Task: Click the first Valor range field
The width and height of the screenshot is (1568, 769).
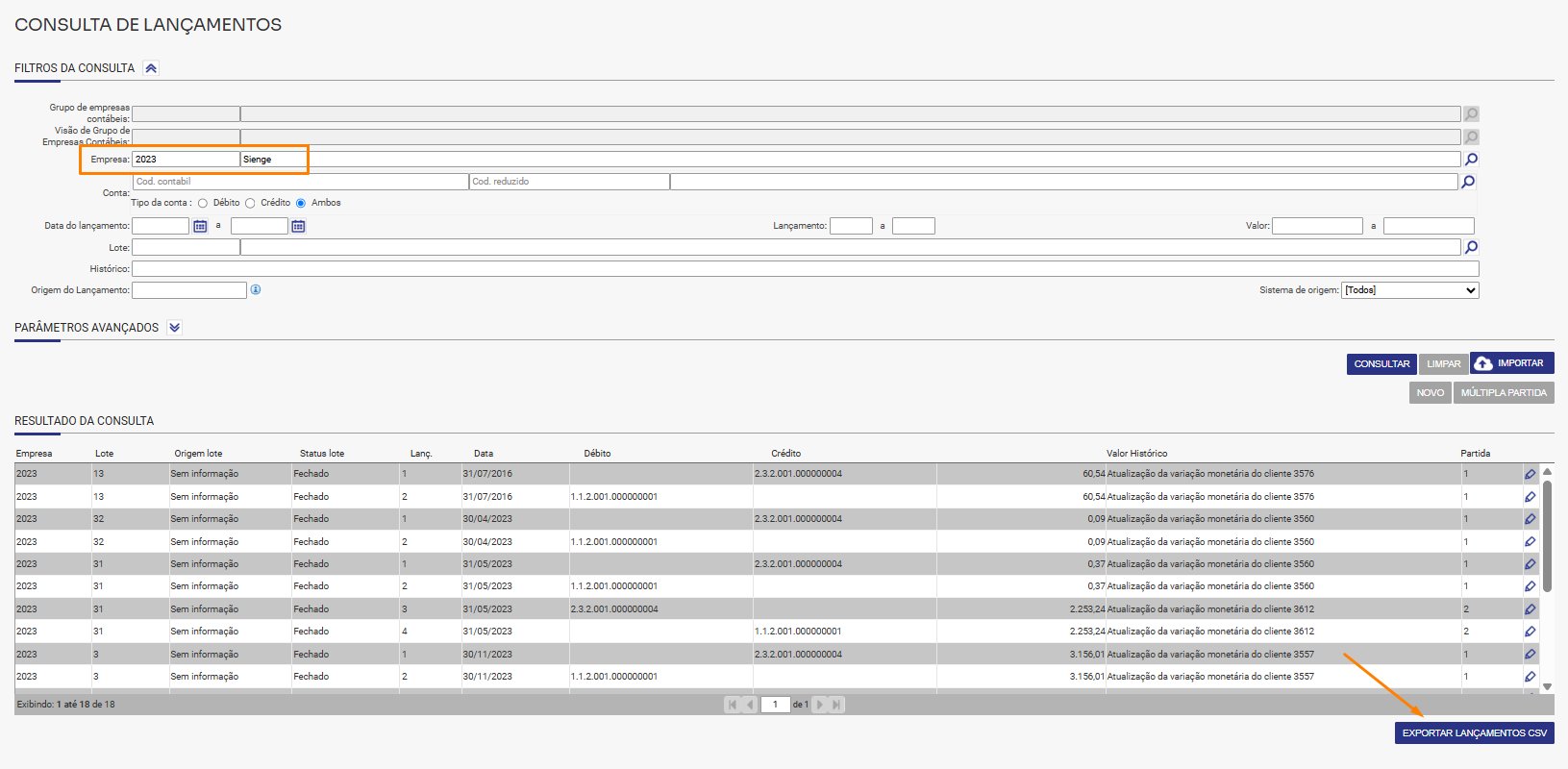Action: [1317, 226]
